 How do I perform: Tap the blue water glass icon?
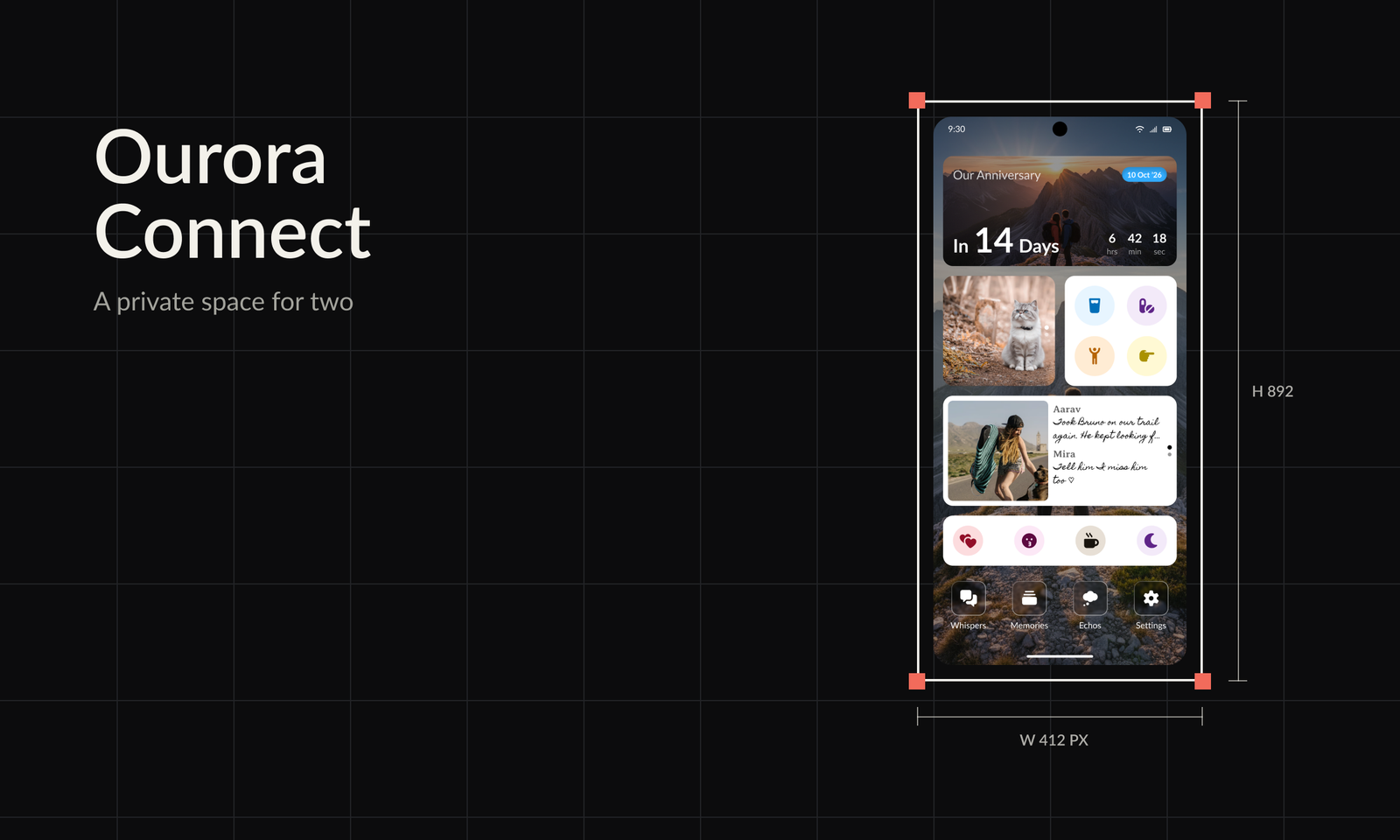pyautogui.click(x=1095, y=305)
